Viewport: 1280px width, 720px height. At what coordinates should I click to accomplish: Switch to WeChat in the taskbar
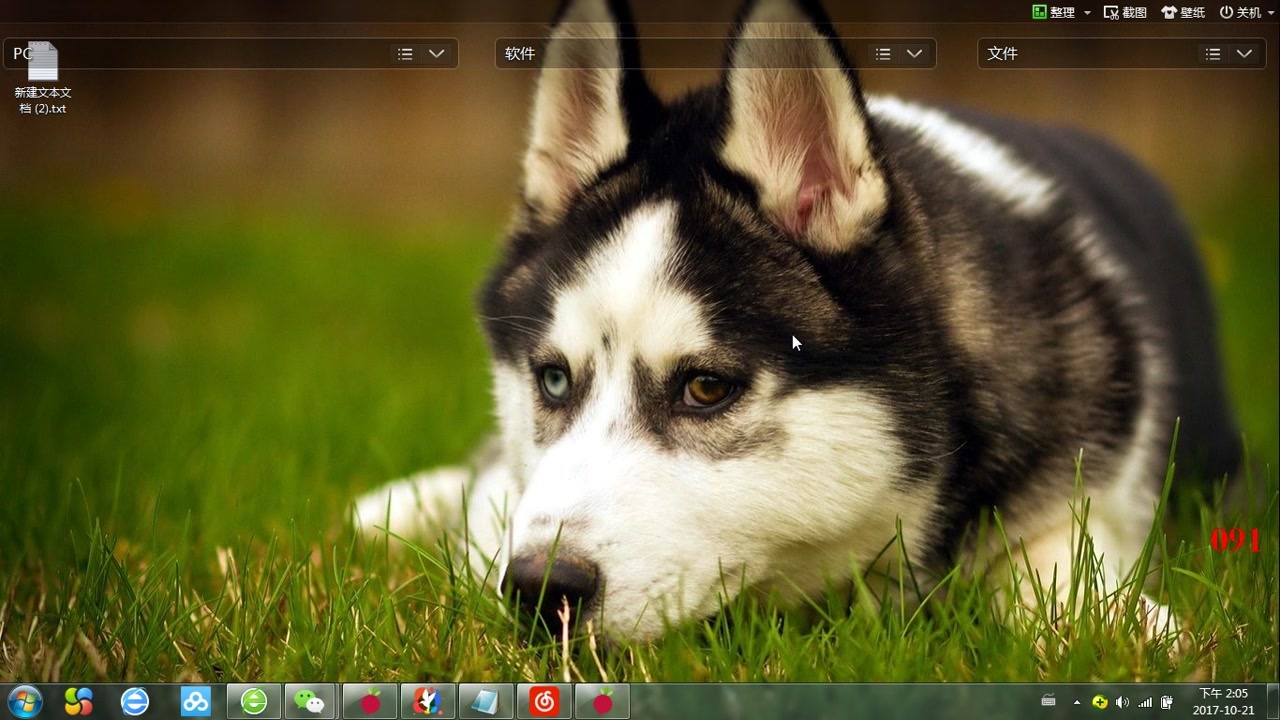point(312,701)
